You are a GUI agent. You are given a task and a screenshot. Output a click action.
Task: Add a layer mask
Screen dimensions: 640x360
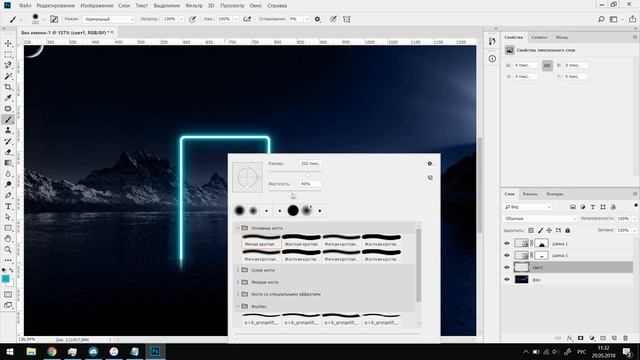[x=580, y=338]
